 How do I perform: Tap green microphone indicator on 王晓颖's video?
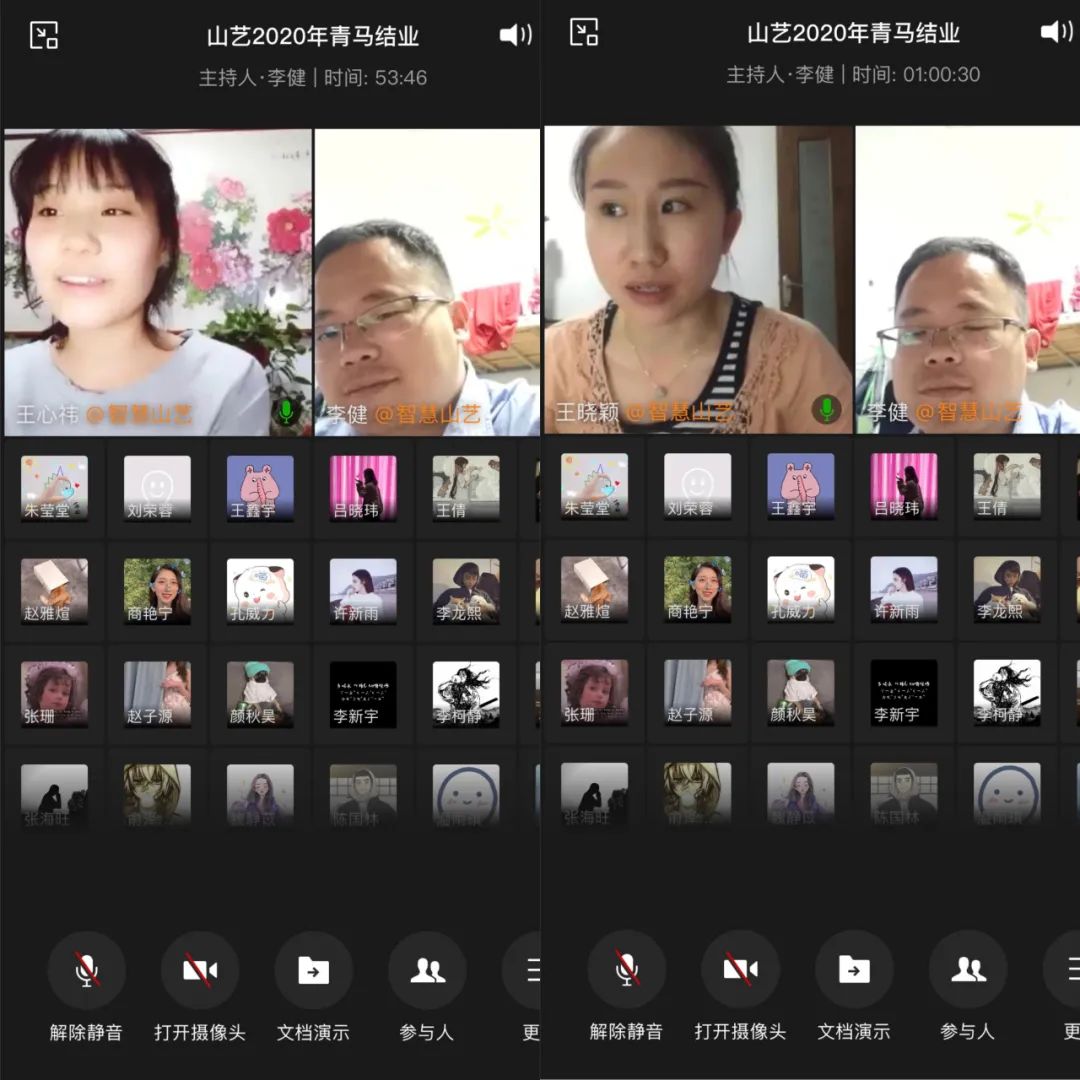click(826, 408)
